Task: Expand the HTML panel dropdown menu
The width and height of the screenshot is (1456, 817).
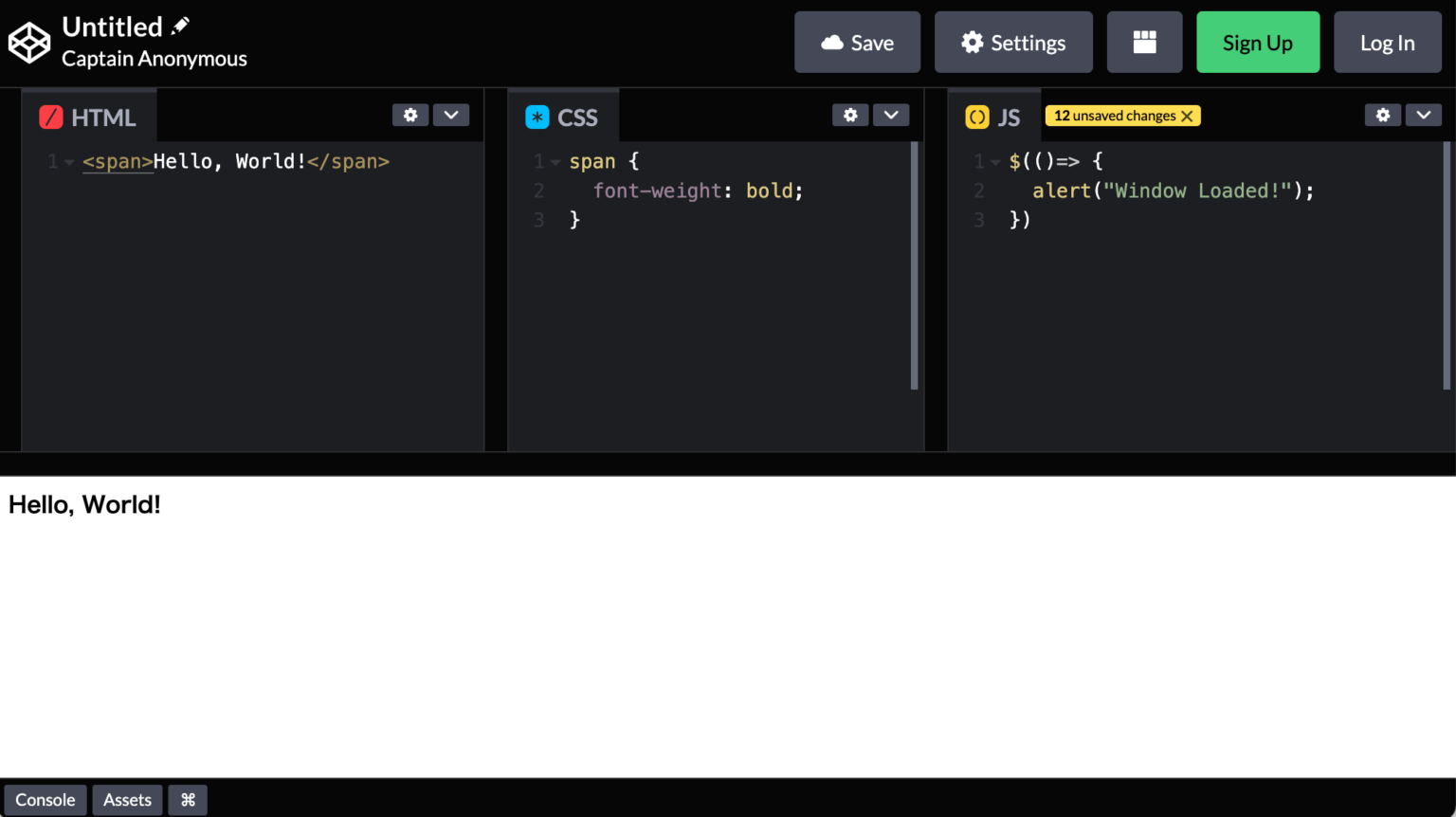Action: [451, 115]
